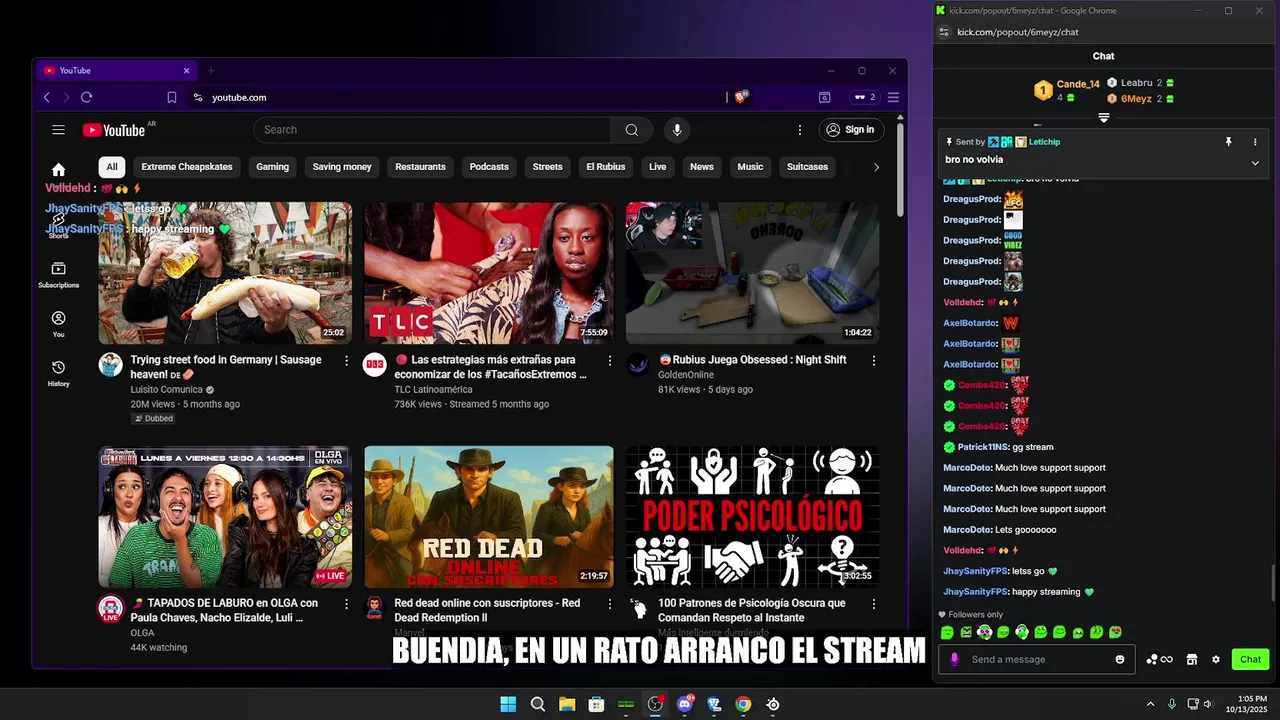Open the OLGA live stream thumbnail

225,517
